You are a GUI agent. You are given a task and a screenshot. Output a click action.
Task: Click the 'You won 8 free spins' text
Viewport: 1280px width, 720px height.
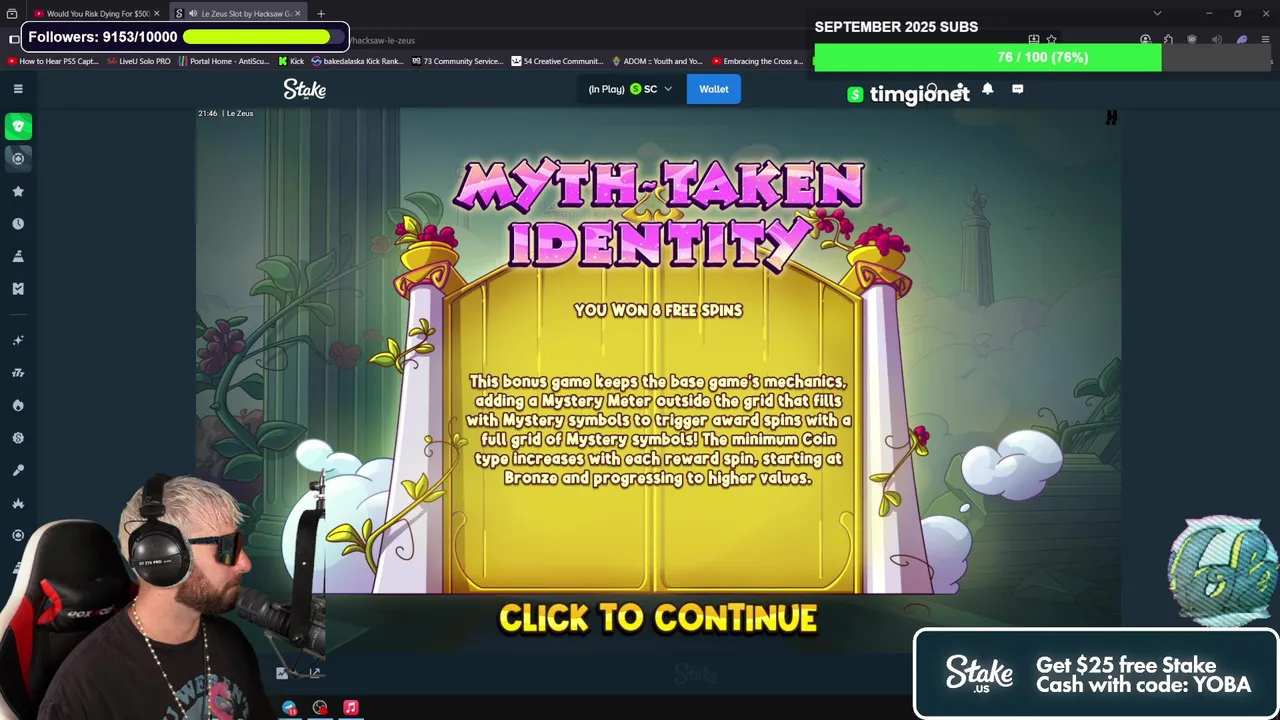click(x=658, y=310)
